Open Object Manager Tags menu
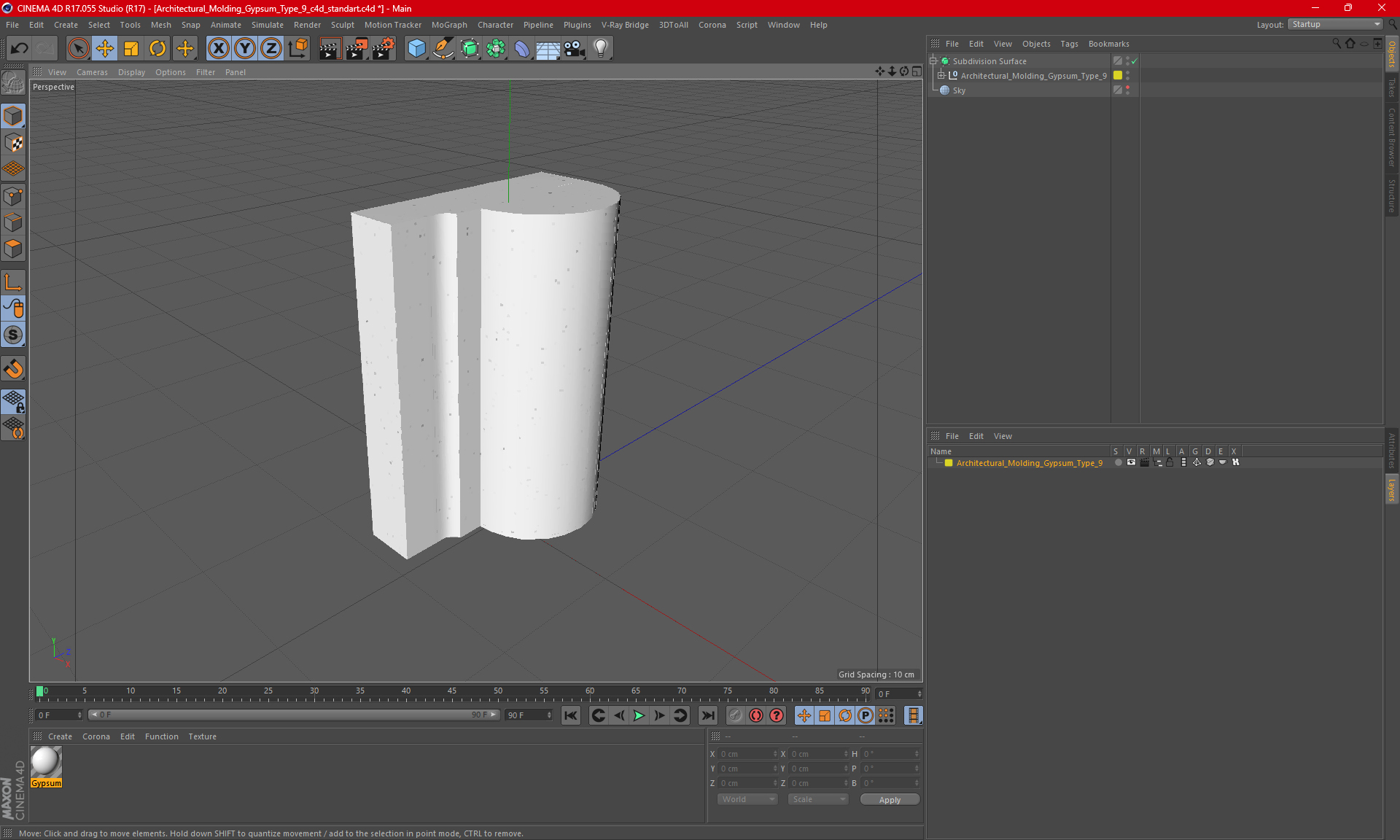The image size is (1400, 840). click(1069, 44)
